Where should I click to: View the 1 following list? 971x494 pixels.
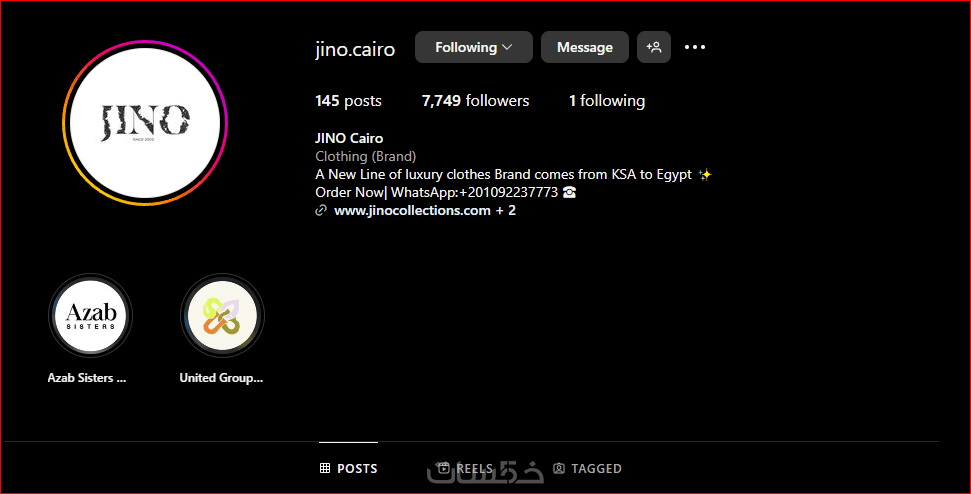(607, 101)
